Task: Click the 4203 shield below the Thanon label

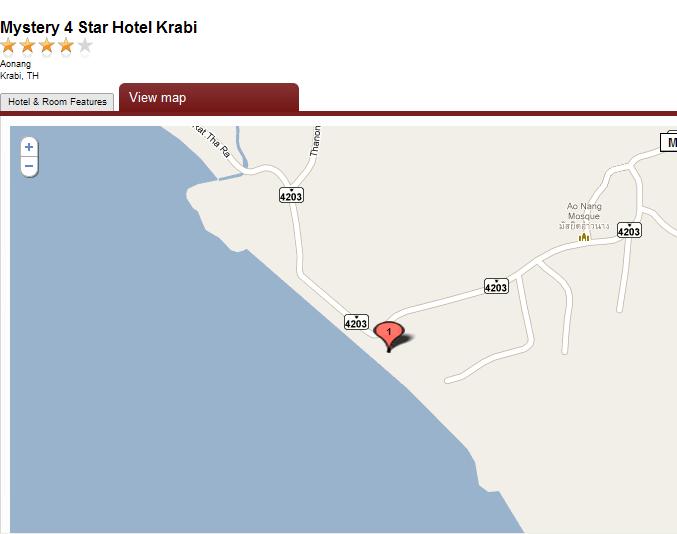Action: point(291,196)
